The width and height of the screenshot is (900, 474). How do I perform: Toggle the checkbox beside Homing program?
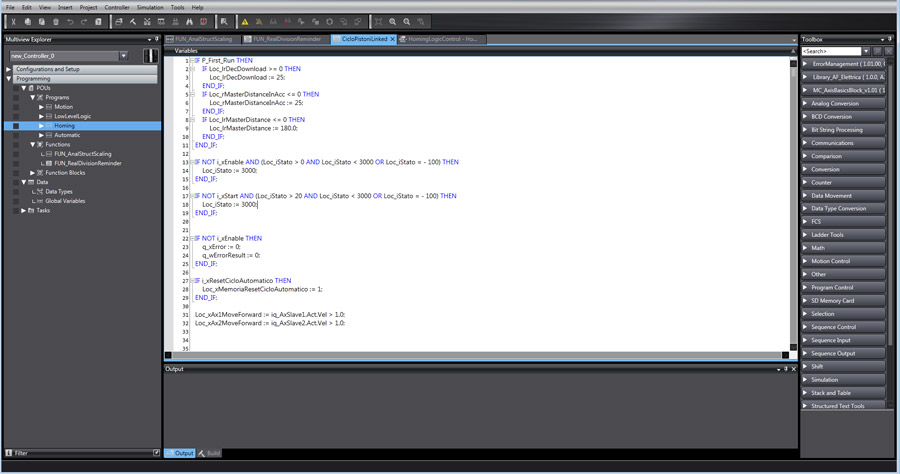click(16, 126)
